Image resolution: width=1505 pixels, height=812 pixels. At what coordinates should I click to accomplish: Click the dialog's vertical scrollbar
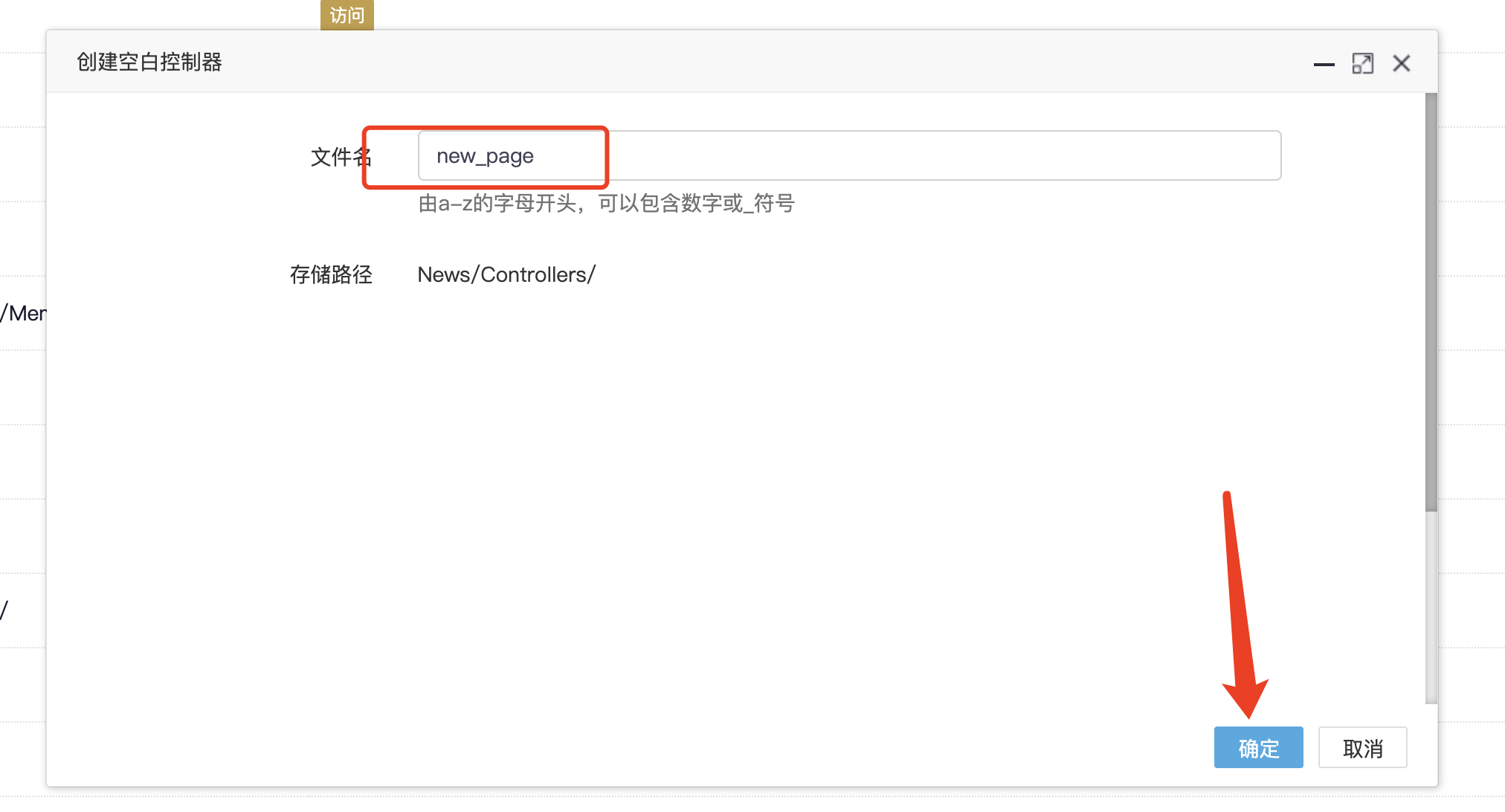[x=1431, y=302]
